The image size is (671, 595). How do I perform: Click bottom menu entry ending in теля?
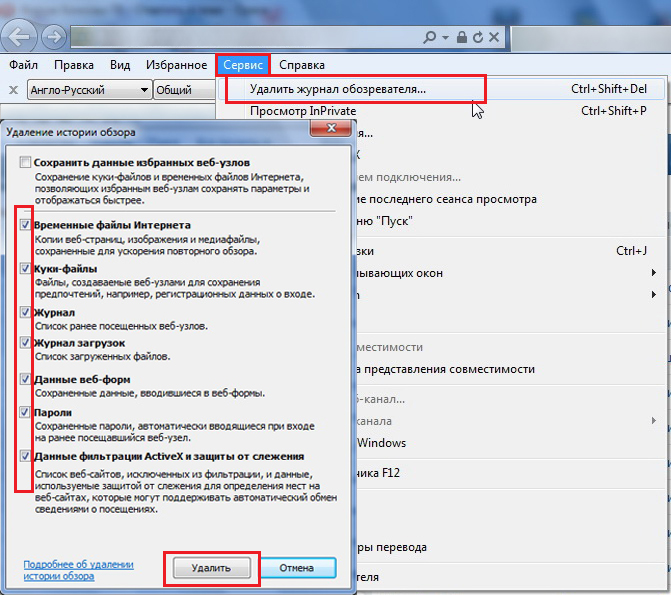point(509,577)
